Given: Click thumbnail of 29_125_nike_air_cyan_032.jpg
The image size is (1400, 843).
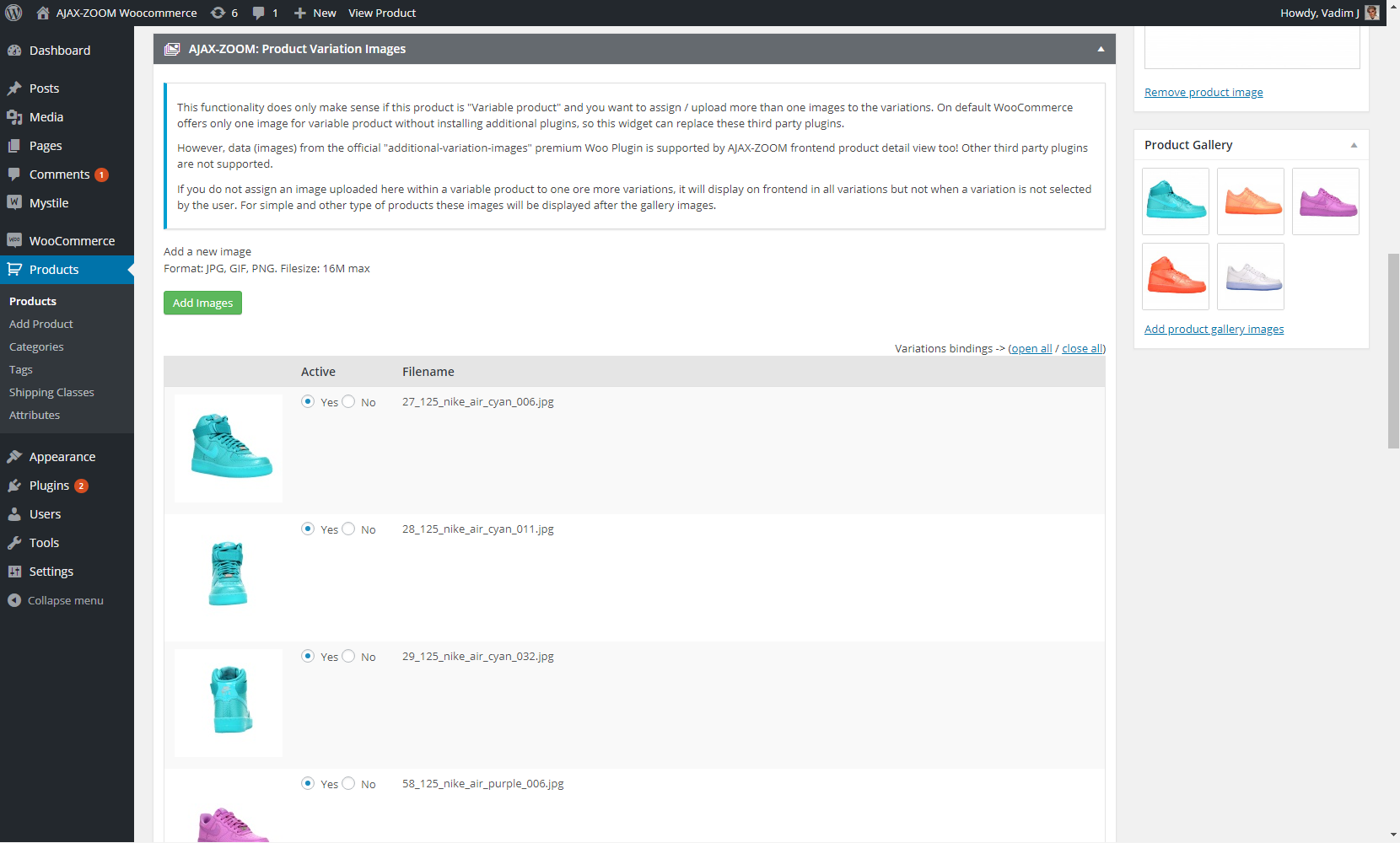Looking at the screenshot, I should coord(229,703).
